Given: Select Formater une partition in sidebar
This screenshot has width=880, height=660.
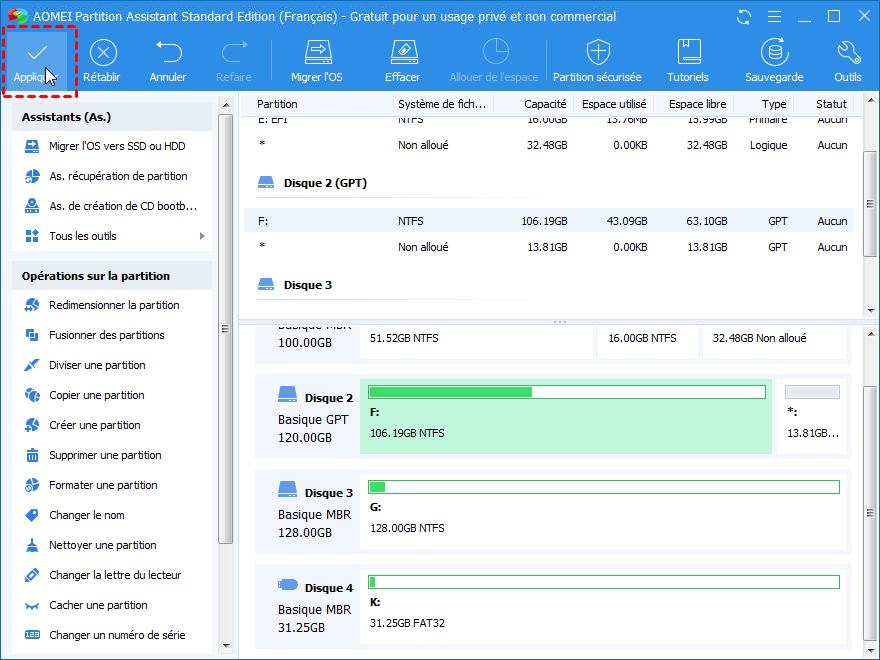Looking at the screenshot, I should coord(103,485).
